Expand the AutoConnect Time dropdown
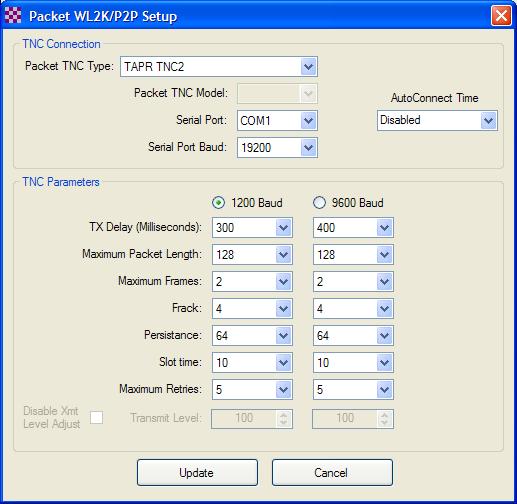The height and width of the screenshot is (504, 517). coord(437,120)
